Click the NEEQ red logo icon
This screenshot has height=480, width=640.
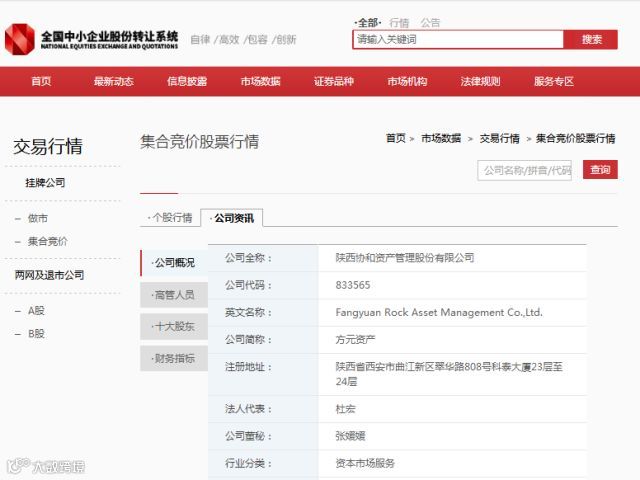pyautogui.click(x=20, y=39)
